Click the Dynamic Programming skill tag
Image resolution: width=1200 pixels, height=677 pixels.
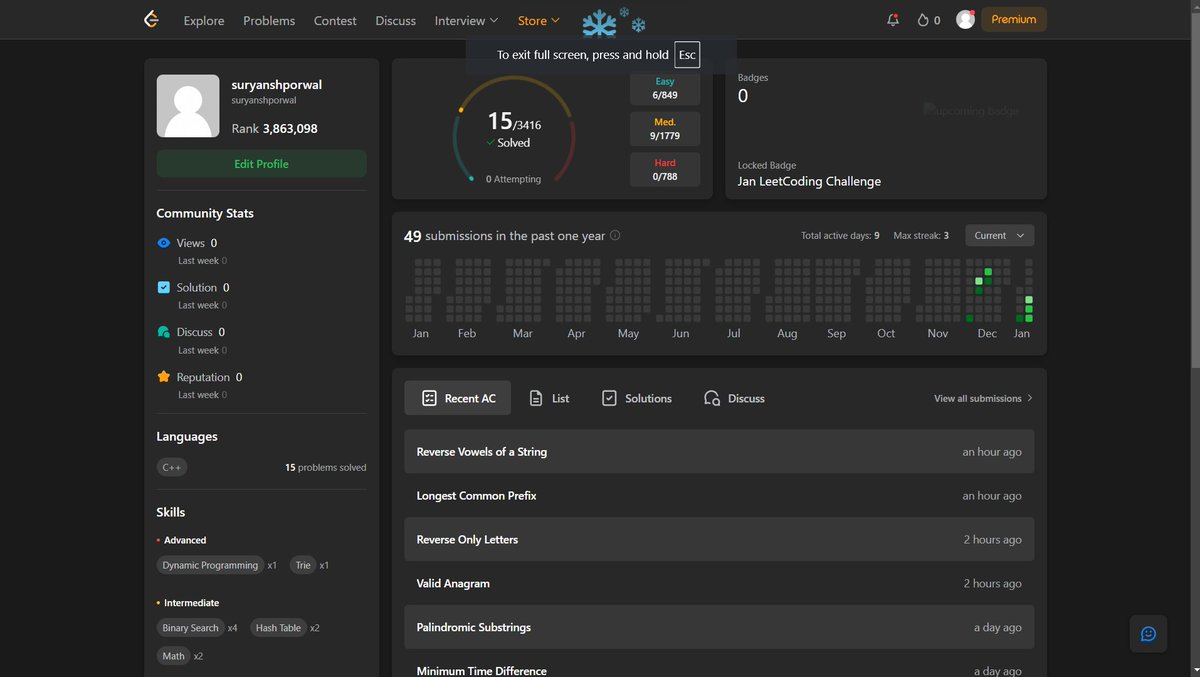tap(210, 565)
